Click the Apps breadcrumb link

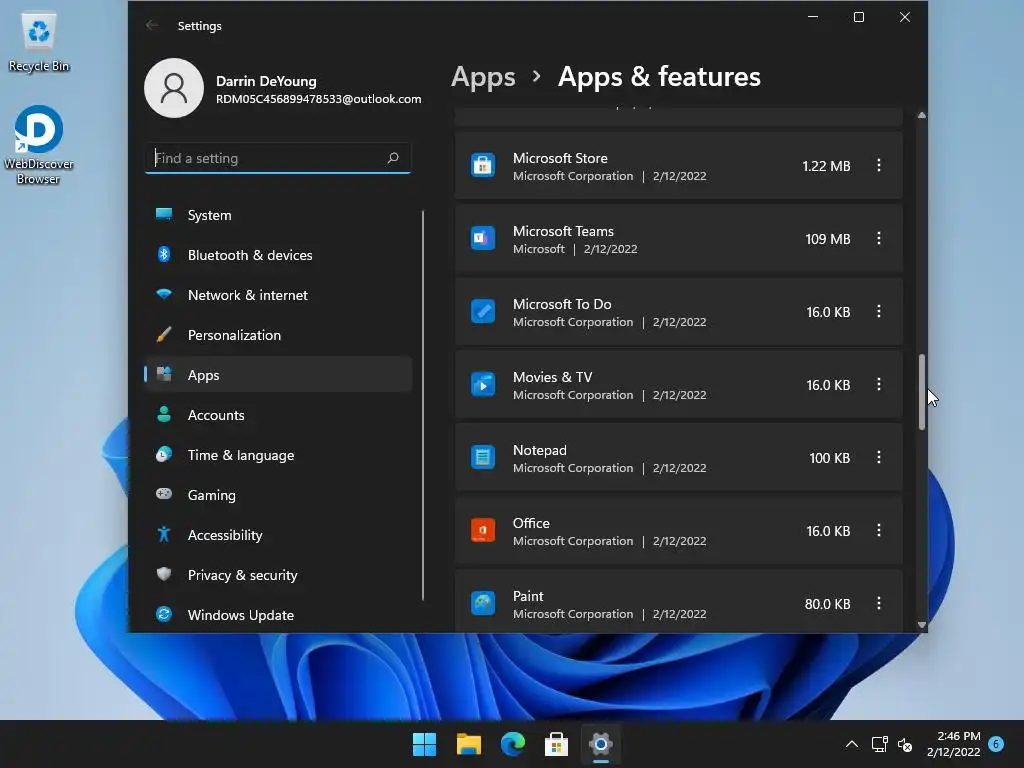pos(483,77)
